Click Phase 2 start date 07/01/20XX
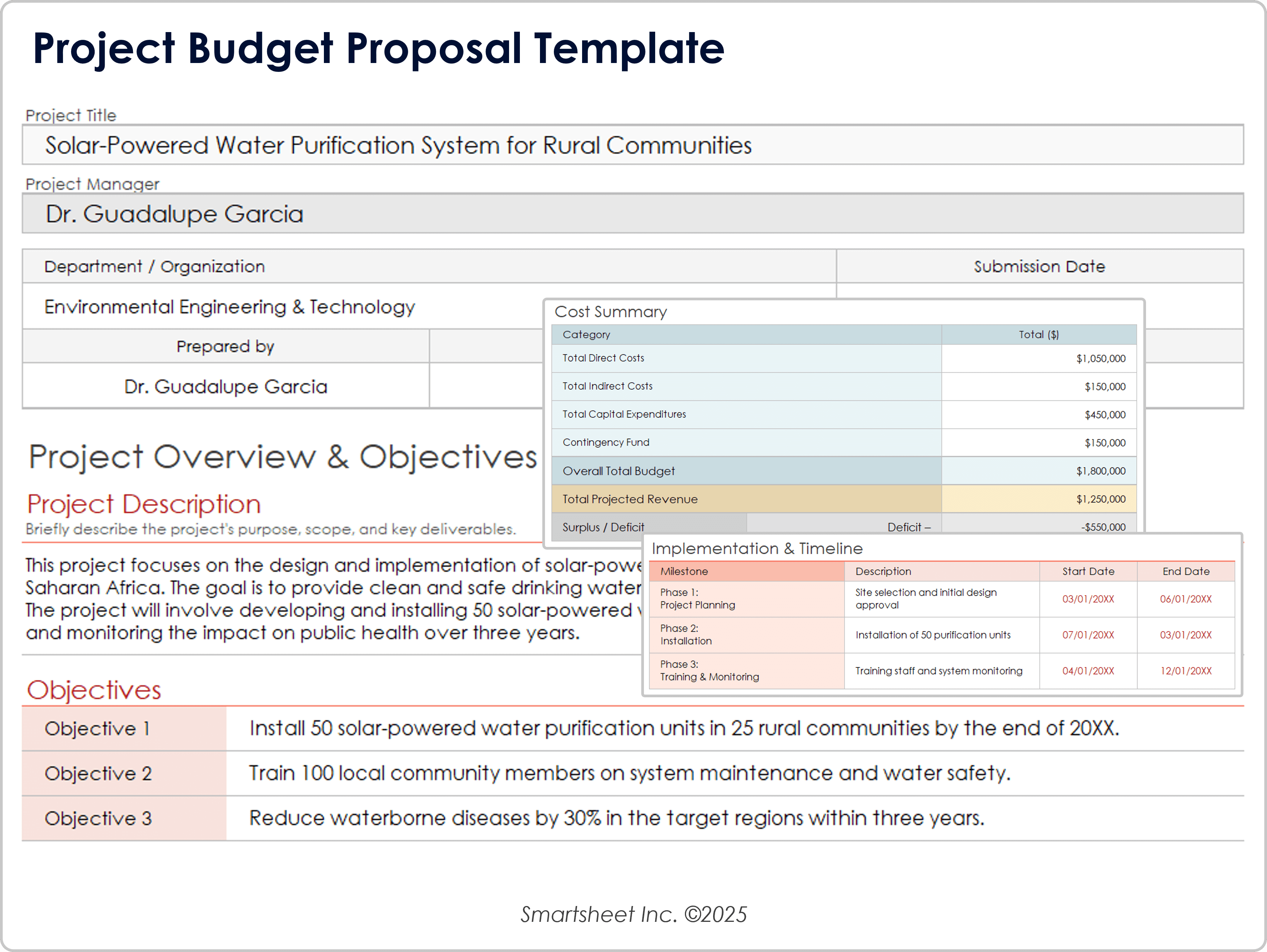Image resolution: width=1267 pixels, height=952 pixels. pyautogui.click(x=1088, y=635)
